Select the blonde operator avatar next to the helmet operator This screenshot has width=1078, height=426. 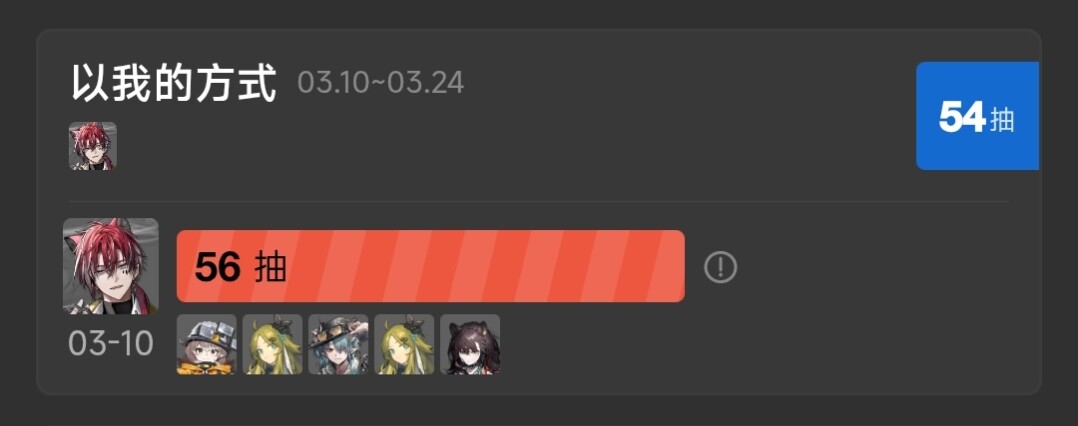pos(272,344)
